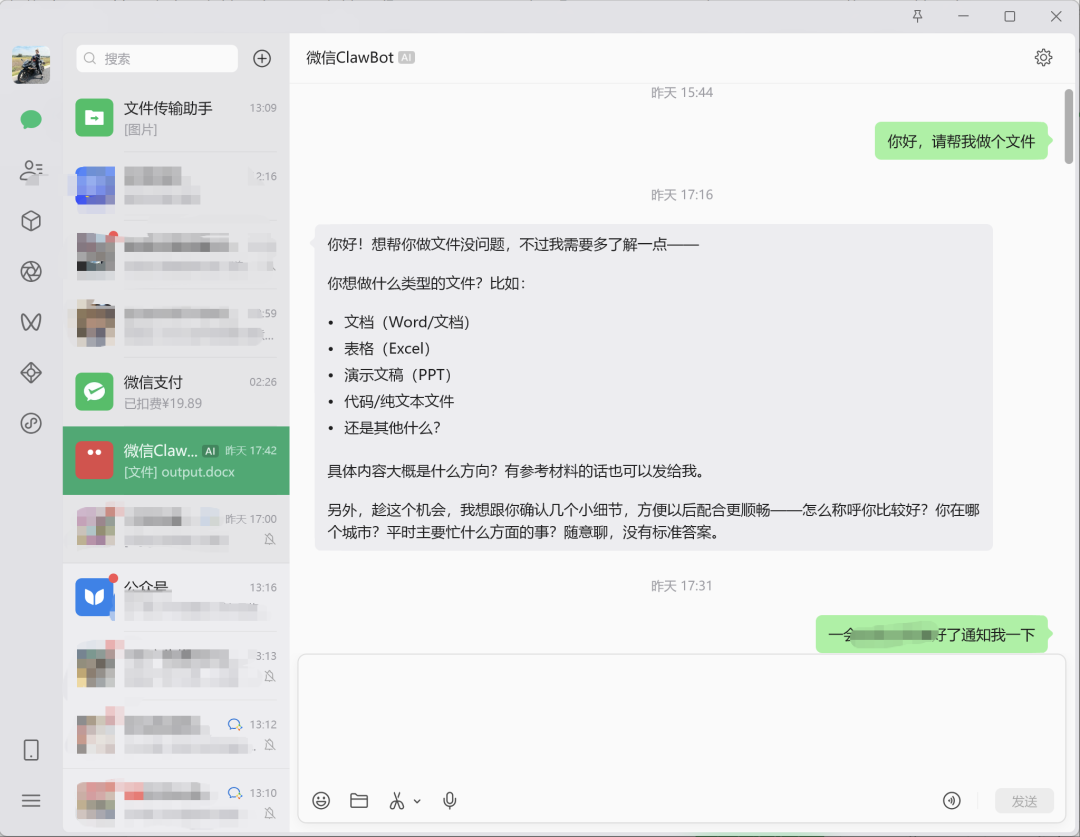
Task: Click the plus button beside search box
Action: click(x=262, y=59)
